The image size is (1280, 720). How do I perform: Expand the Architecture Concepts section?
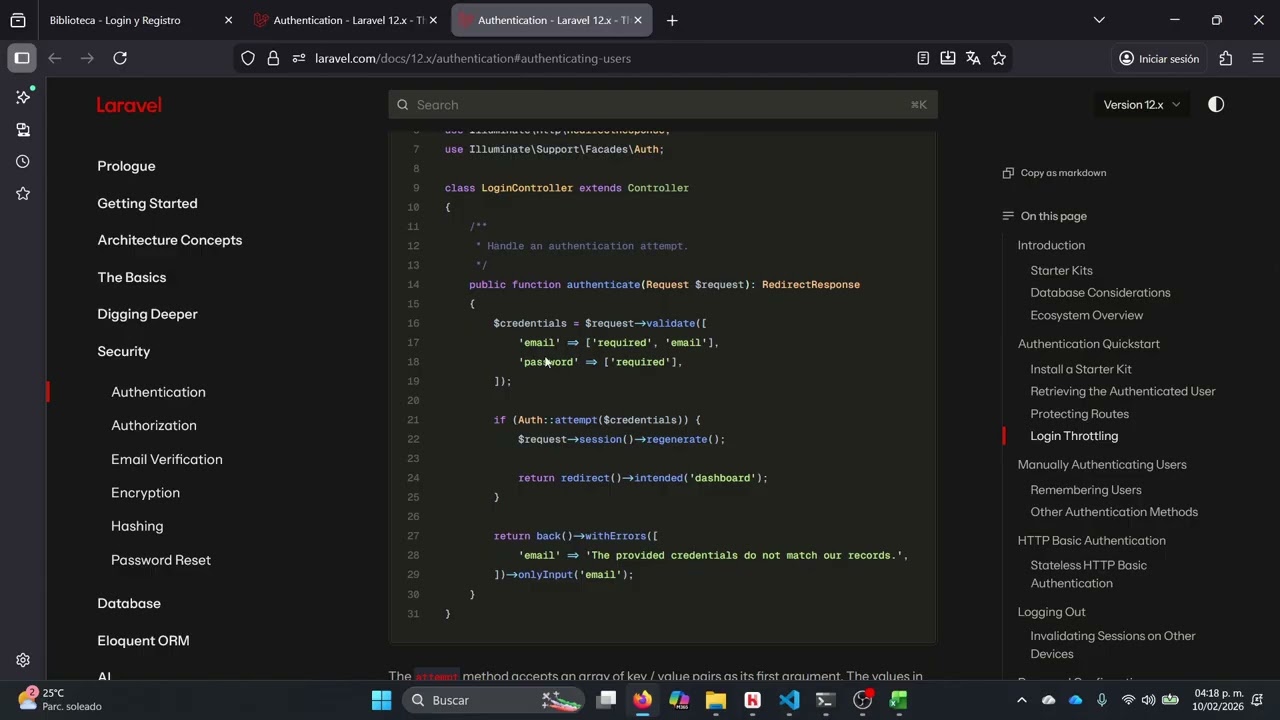coord(170,240)
